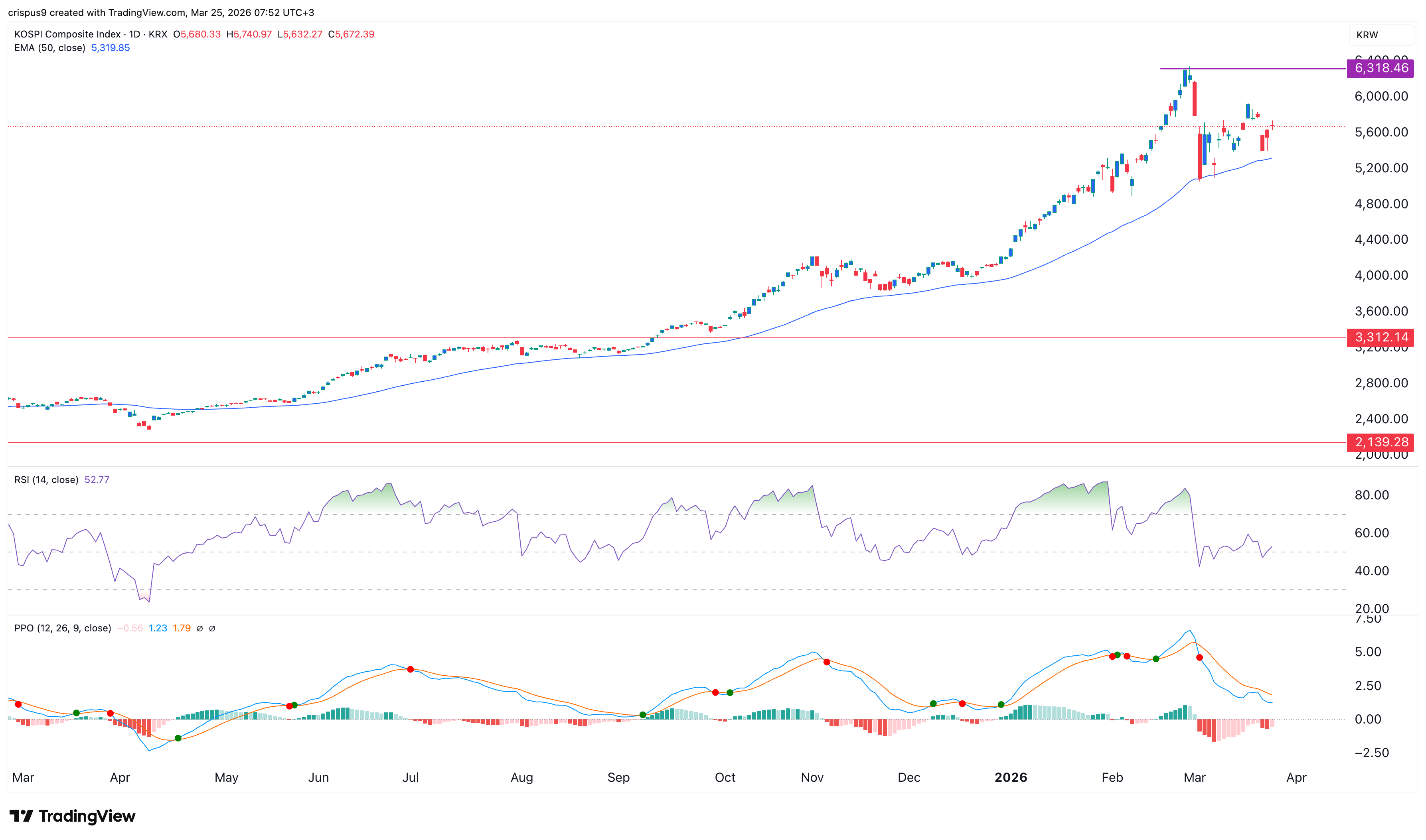1426x840 pixels.
Task: Select the EMA (50, close) indicator legend
Action: pyautogui.click(x=50, y=48)
